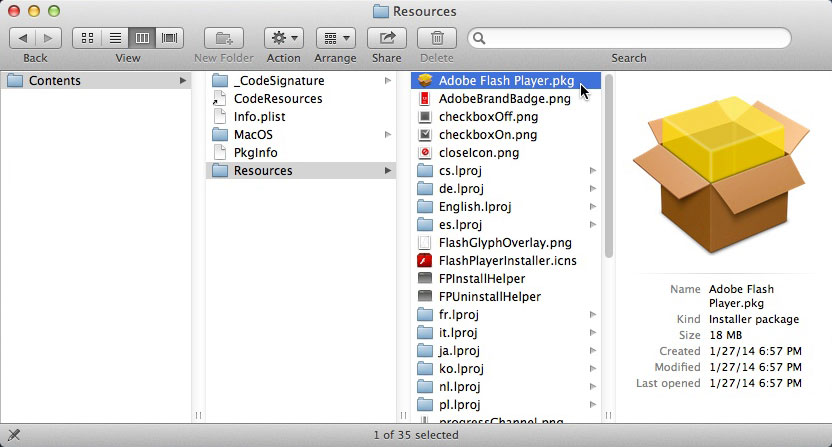
Task: Expand the _CodeSignature folder arrow
Action: [388, 81]
